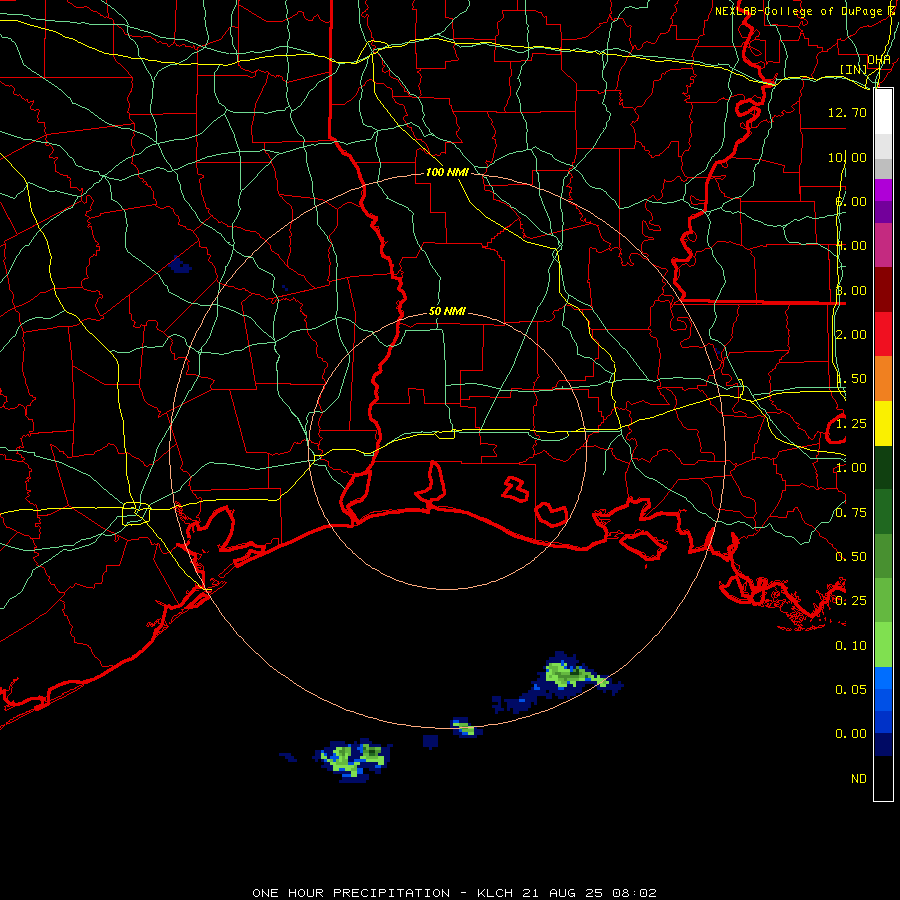Click the 3.00 scale label
Screen dimensions: 900x900
pyautogui.click(x=851, y=290)
